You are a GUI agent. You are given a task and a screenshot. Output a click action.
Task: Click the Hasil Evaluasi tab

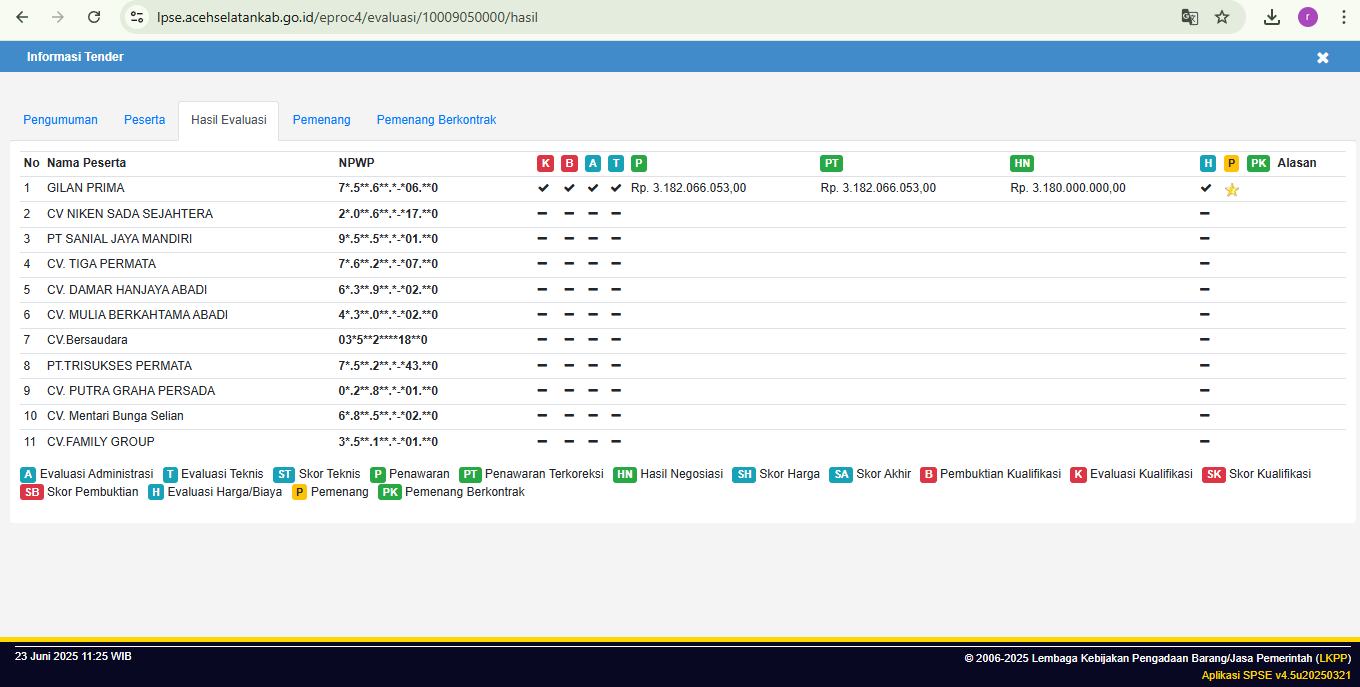pyautogui.click(x=228, y=120)
